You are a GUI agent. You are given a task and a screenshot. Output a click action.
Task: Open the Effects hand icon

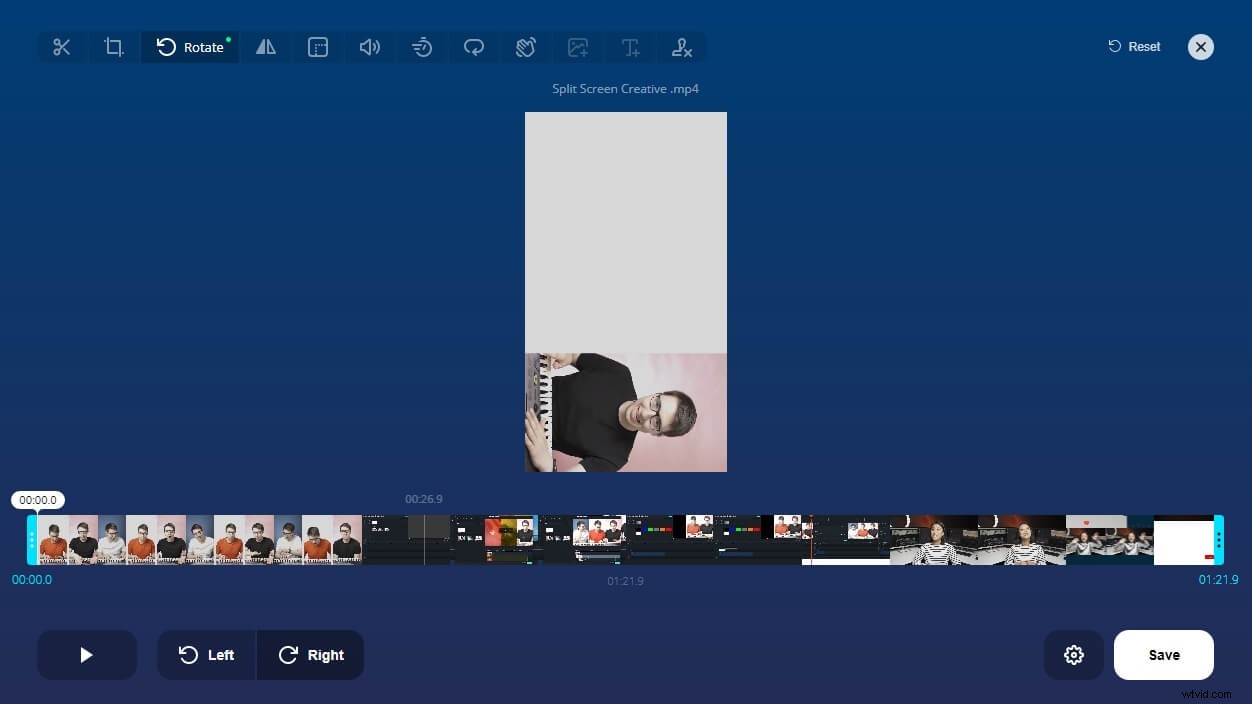[x=526, y=47]
